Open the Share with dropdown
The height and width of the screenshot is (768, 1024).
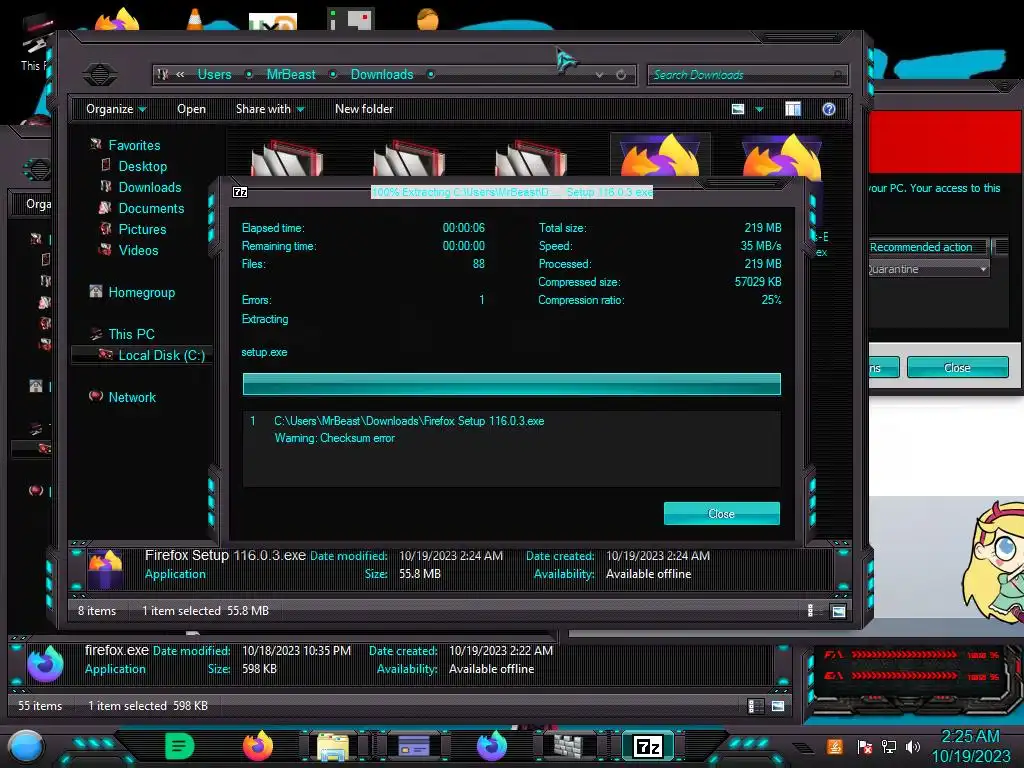click(270, 109)
